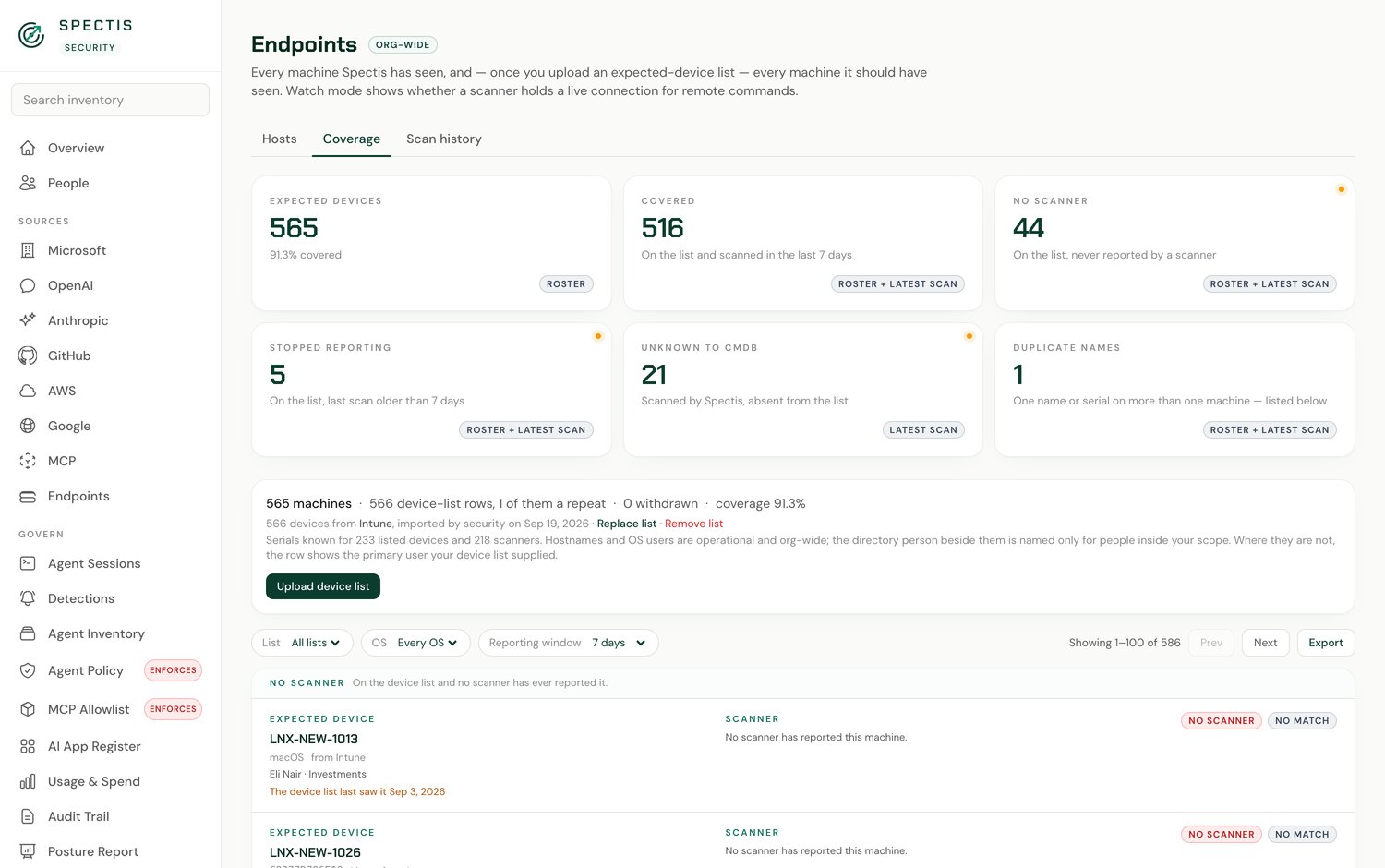Click the device name LNX-NEW-1013
This screenshot has height=868, width=1385.
coord(314,739)
